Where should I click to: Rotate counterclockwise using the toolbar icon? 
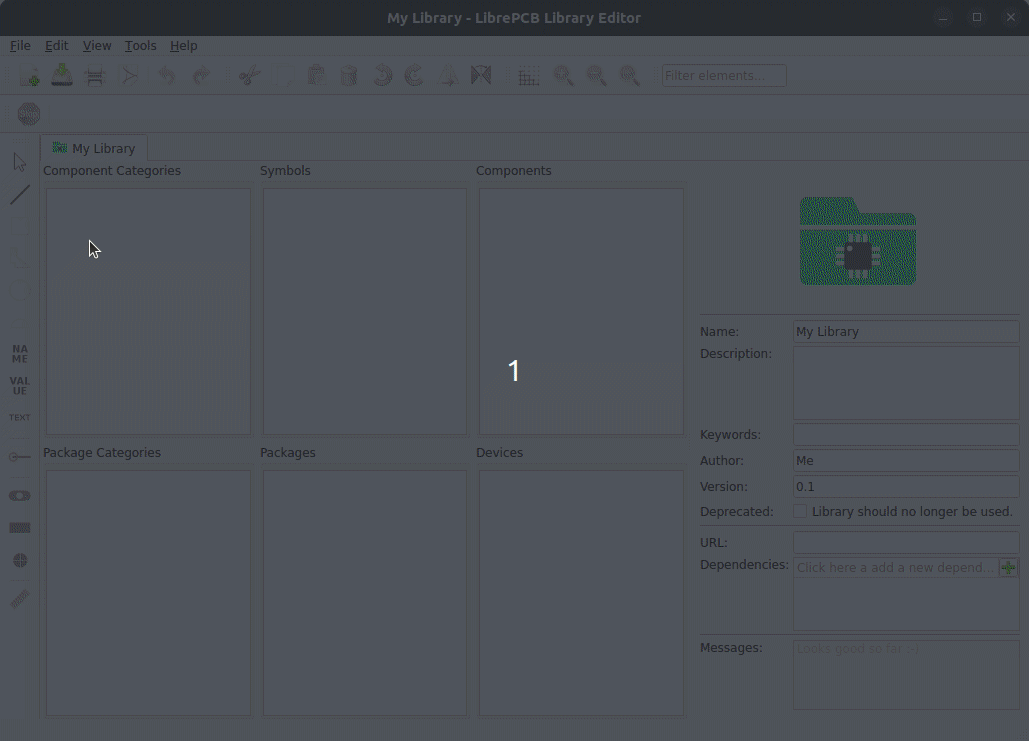(383, 76)
